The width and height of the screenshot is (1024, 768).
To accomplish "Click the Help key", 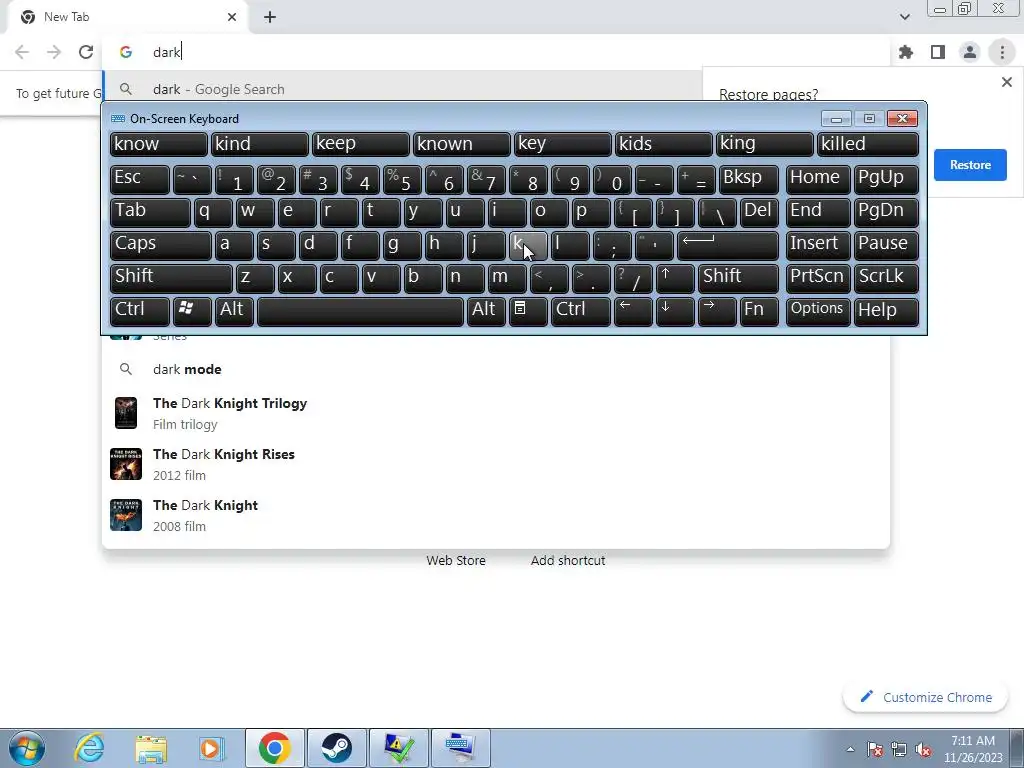I will tap(886, 312).
